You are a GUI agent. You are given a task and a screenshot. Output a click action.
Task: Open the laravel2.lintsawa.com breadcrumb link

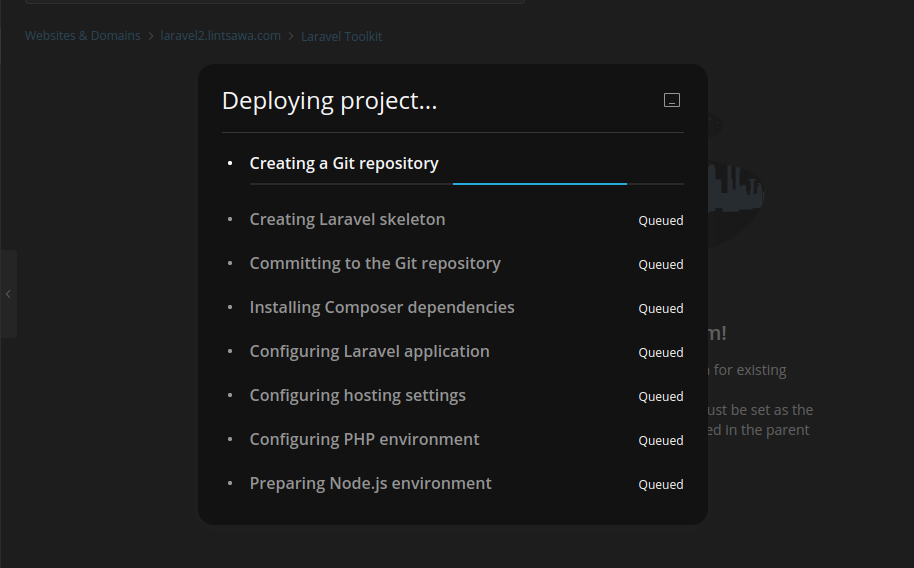click(220, 36)
